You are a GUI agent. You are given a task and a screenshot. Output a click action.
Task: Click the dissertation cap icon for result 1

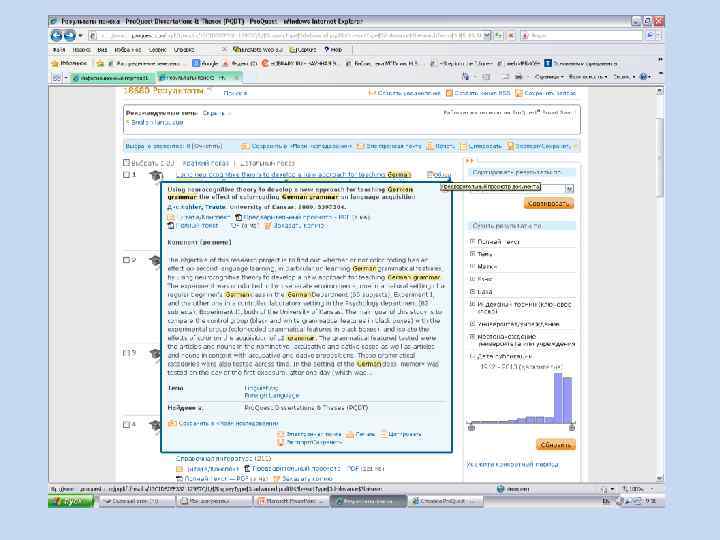pyautogui.click(x=156, y=175)
